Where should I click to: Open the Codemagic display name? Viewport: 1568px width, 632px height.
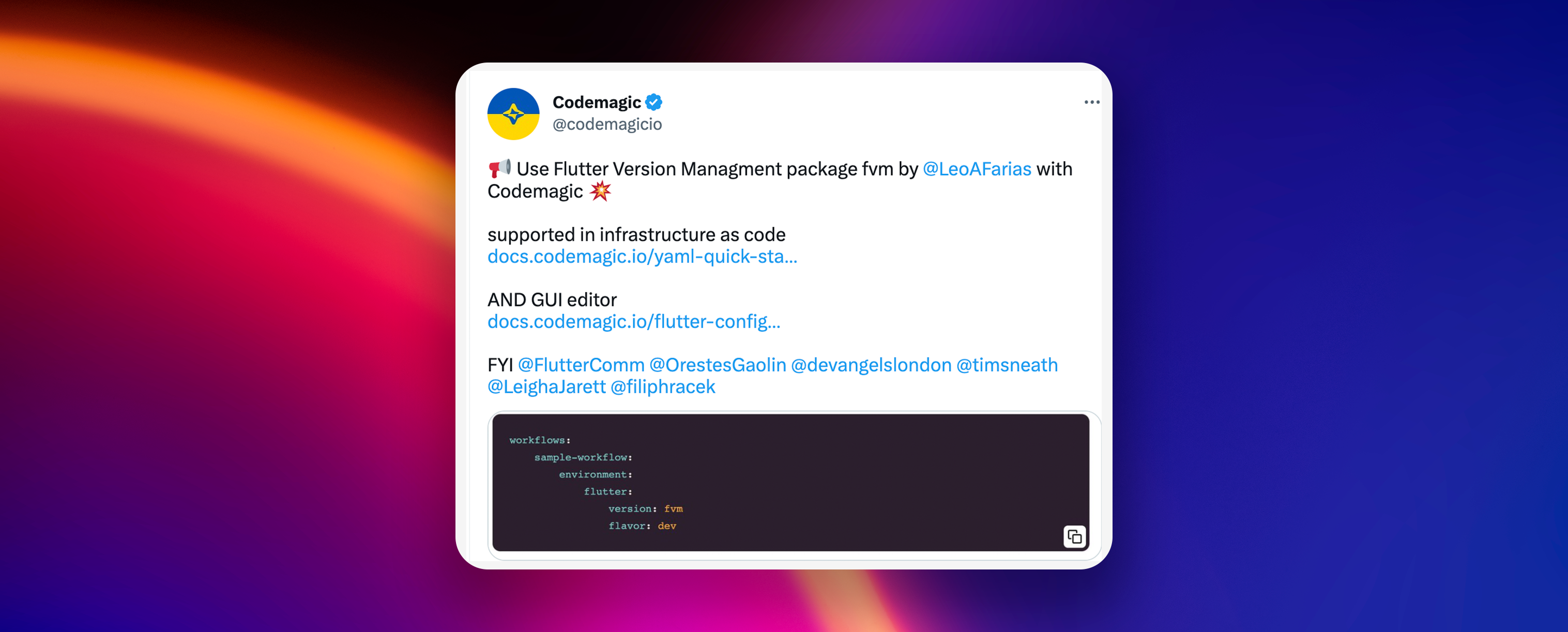(x=597, y=102)
